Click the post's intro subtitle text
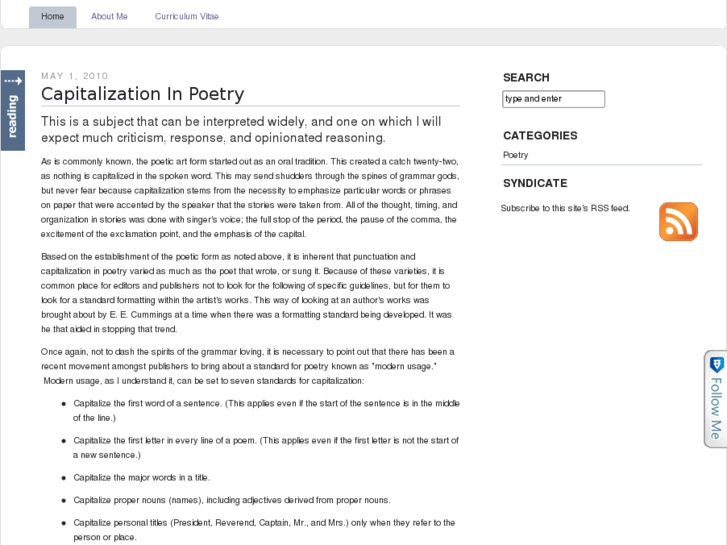 [x=240, y=129]
